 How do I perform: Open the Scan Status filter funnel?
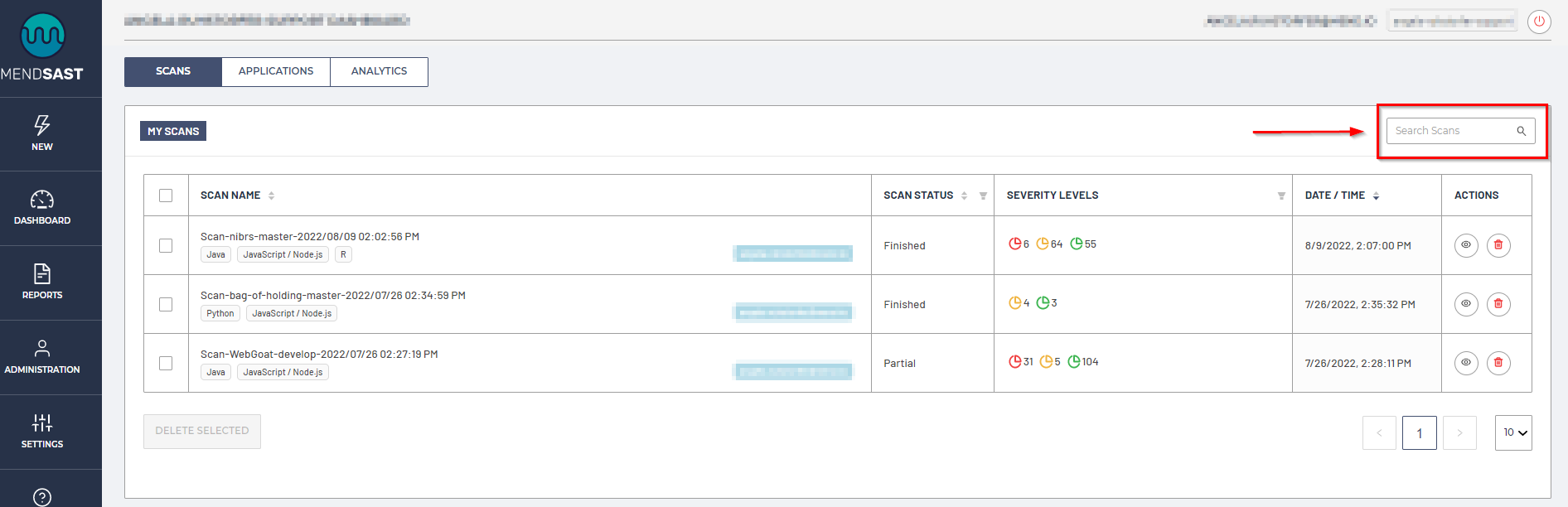[983, 196]
